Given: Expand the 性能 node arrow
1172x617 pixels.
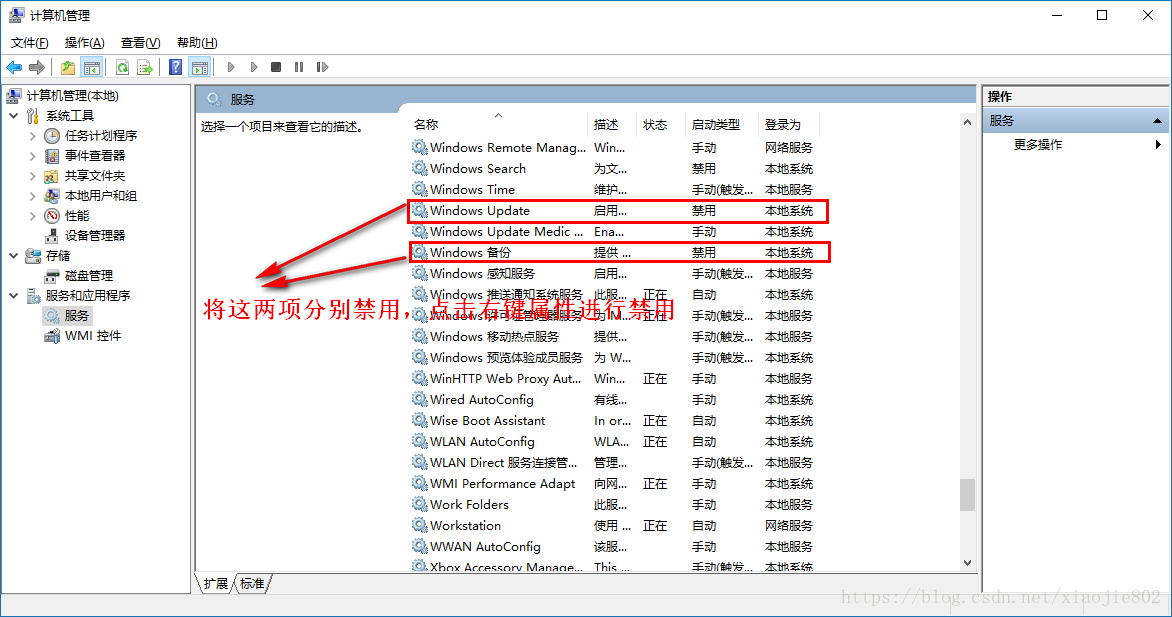Looking at the screenshot, I should point(32,215).
